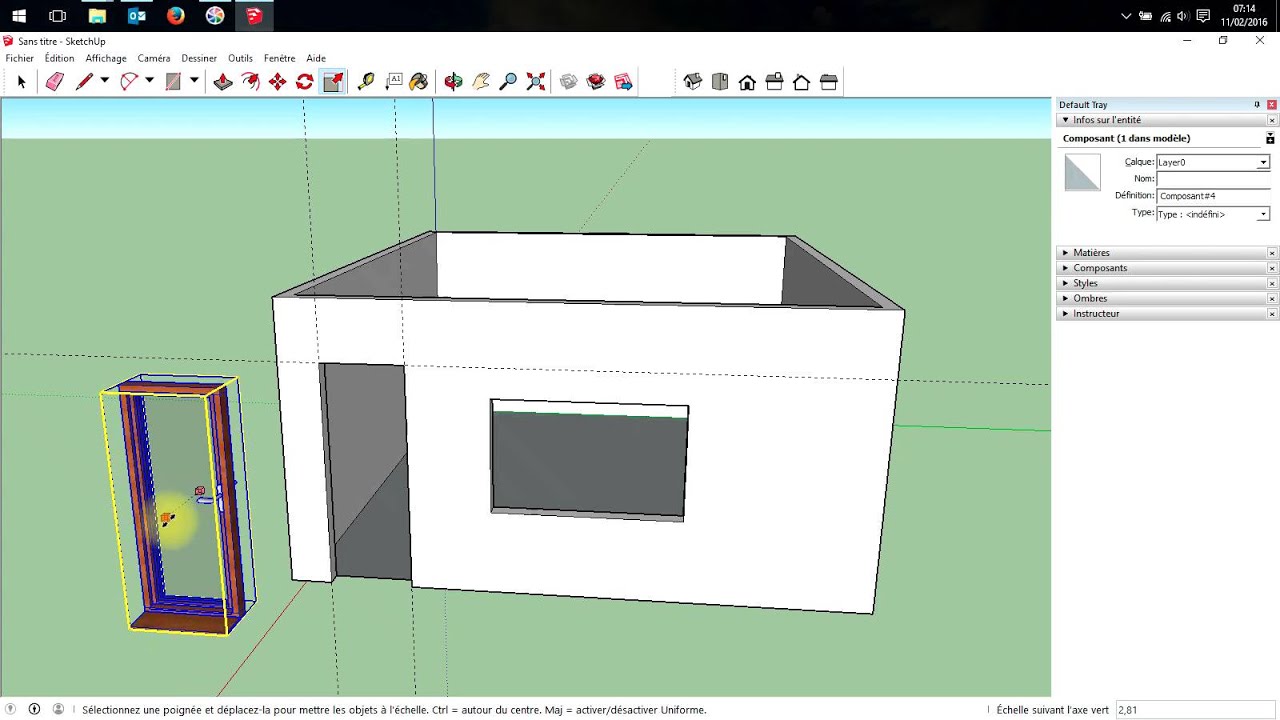This screenshot has height=720, width=1280.
Task: Select the red Move tool
Action: point(278,82)
